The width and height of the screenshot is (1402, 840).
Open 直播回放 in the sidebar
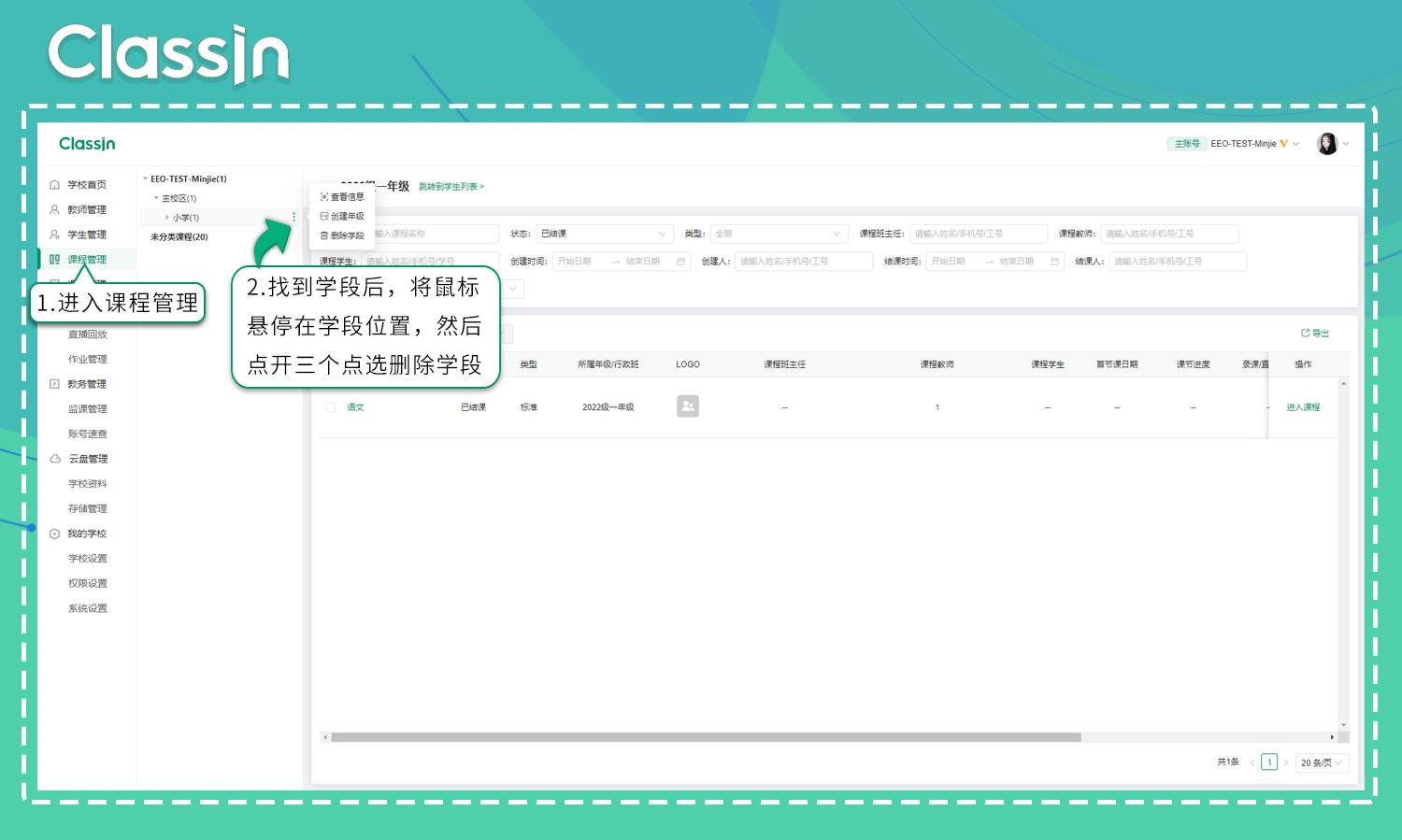(88, 335)
